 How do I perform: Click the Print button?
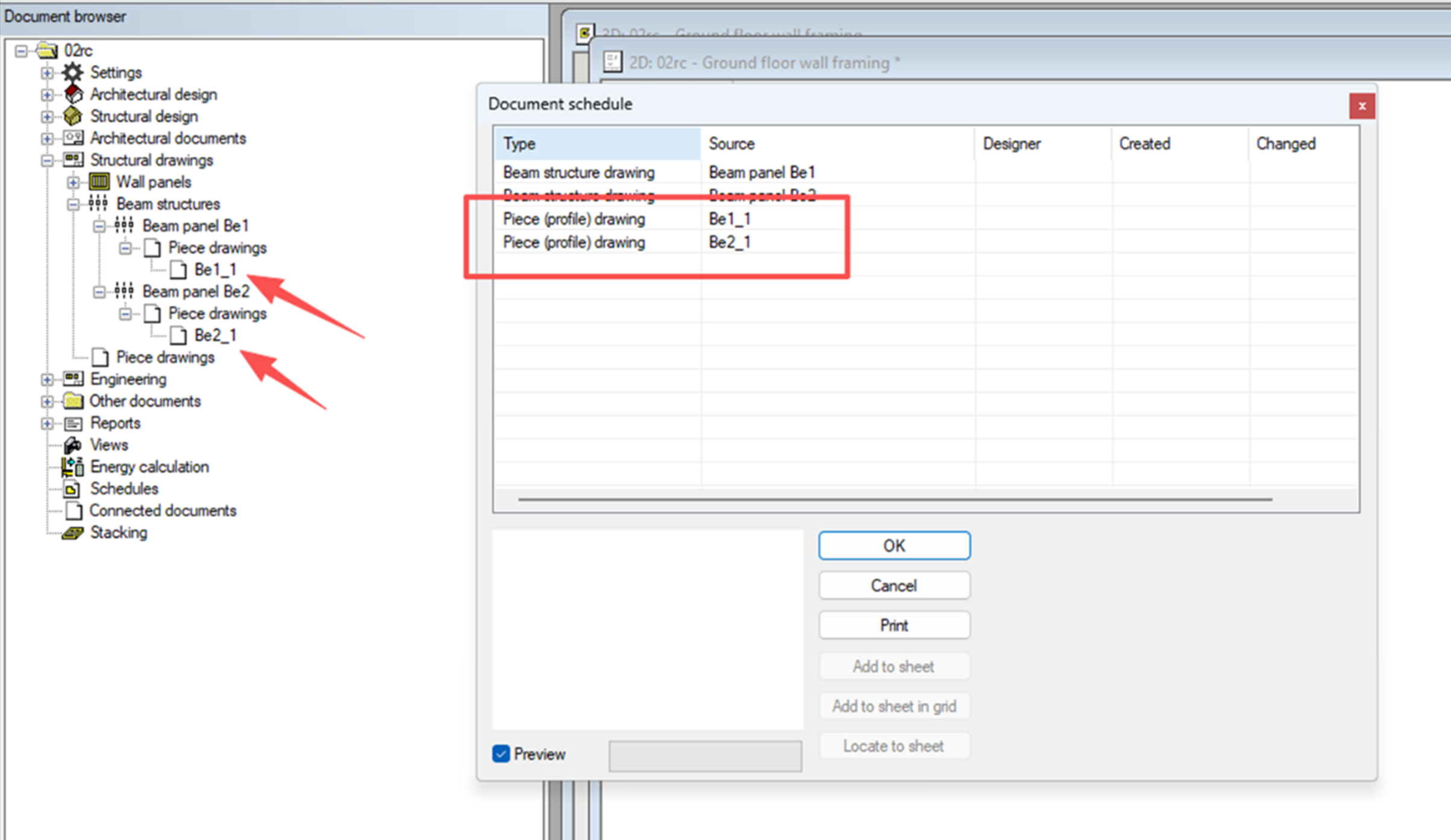(x=894, y=625)
